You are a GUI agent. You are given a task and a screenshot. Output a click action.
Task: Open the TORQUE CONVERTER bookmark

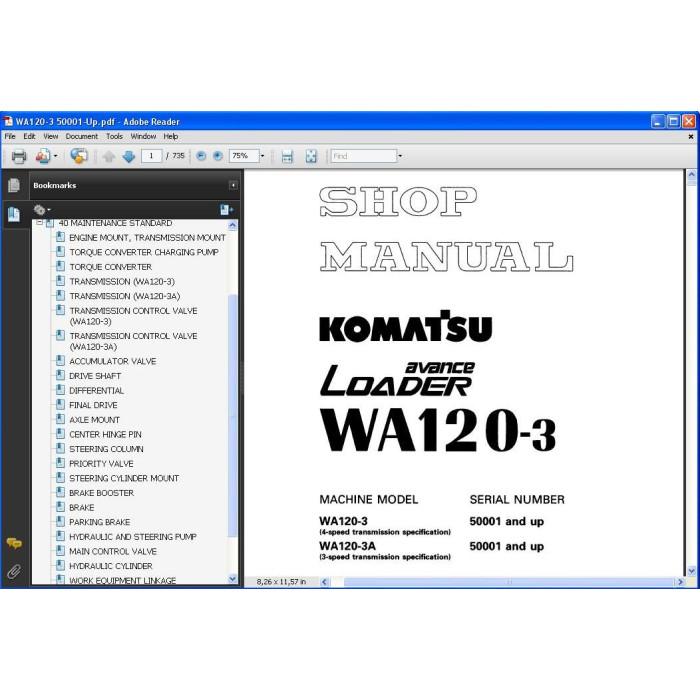[111, 267]
